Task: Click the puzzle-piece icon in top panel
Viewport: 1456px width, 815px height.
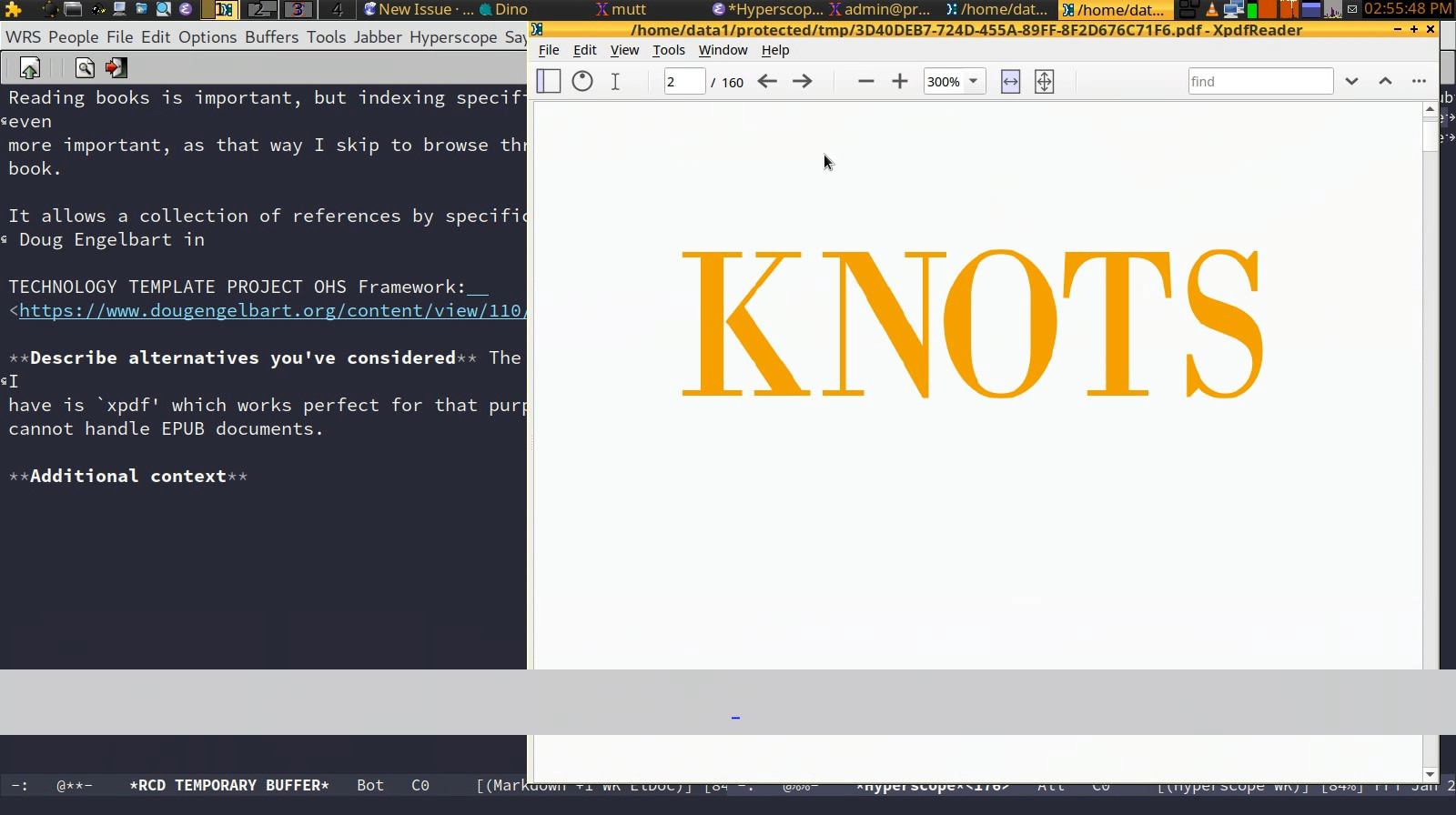Action: tap(13, 10)
